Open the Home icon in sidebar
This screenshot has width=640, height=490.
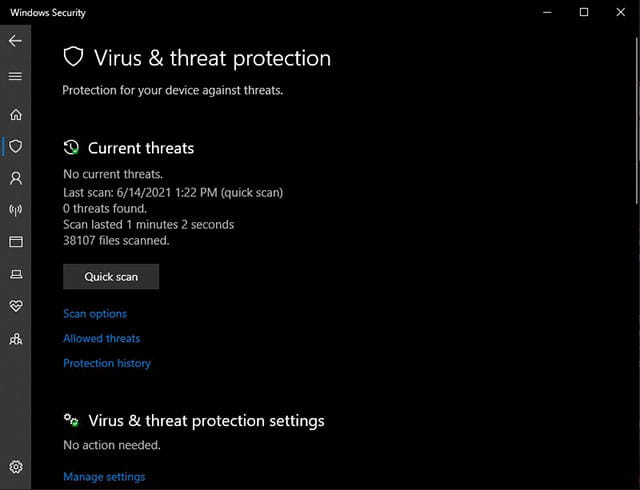tap(16, 114)
